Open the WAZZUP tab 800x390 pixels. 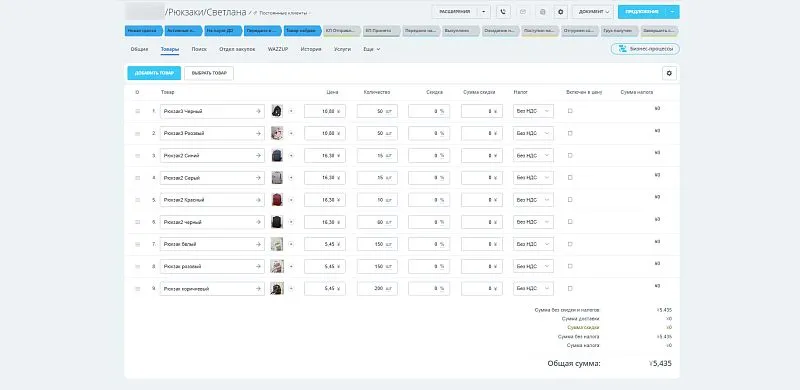[278, 50]
